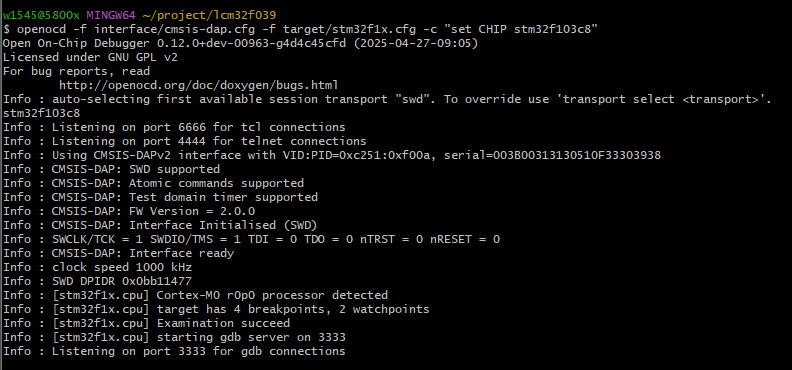Click the 'Cortex-M0 r0p0 processor detected' line
This screenshot has height=370, width=792.
(x=195, y=295)
